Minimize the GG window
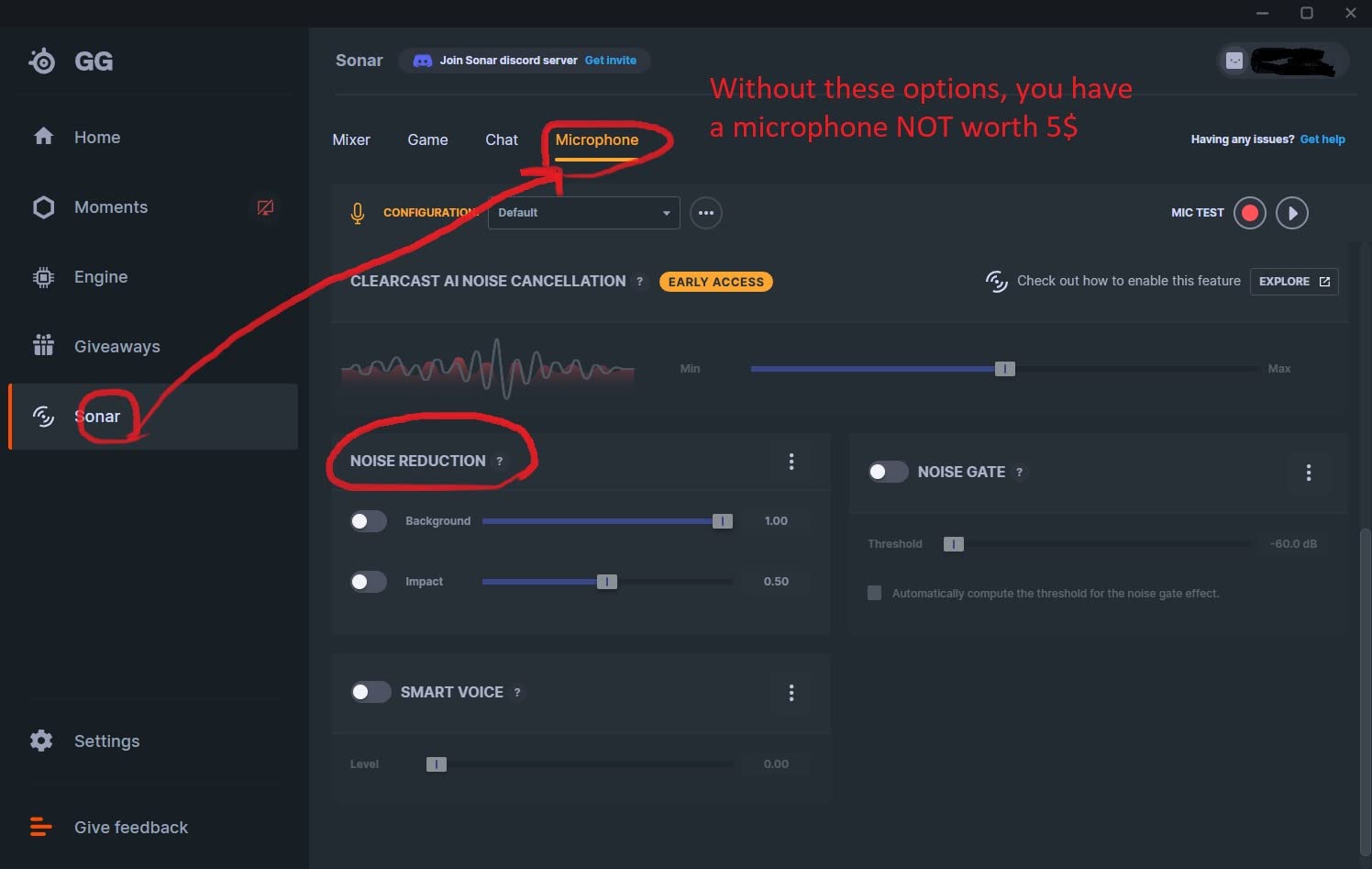The height and width of the screenshot is (869, 1372). [x=1263, y=13]
